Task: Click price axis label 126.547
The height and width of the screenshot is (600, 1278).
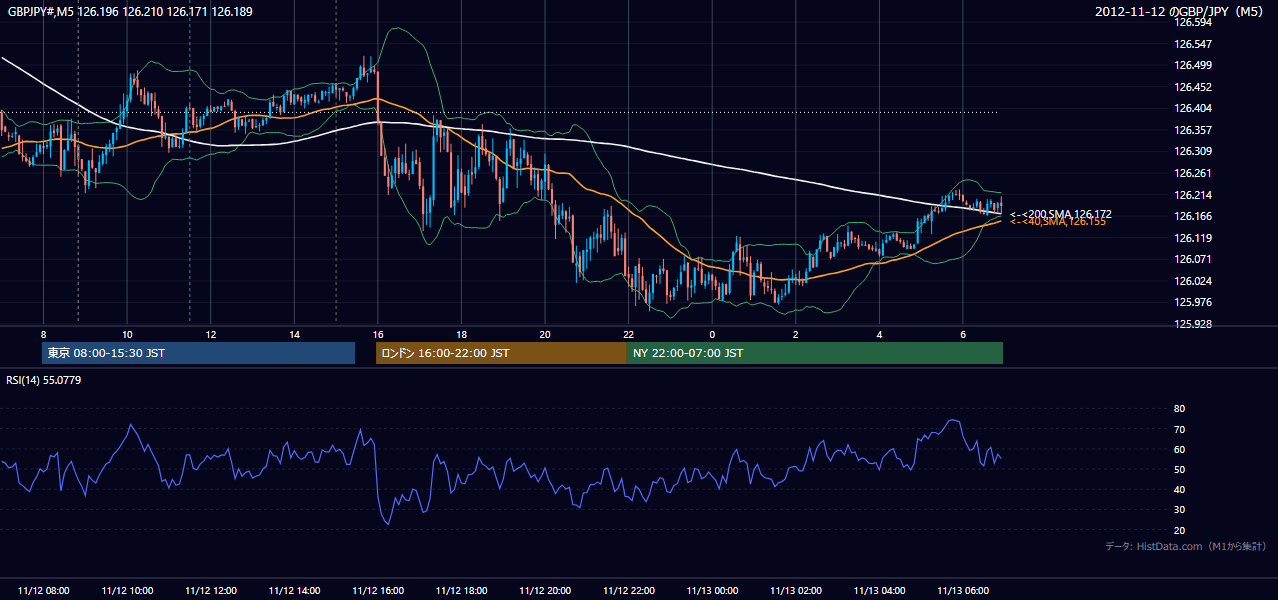Action: (x=1192, y=44)
